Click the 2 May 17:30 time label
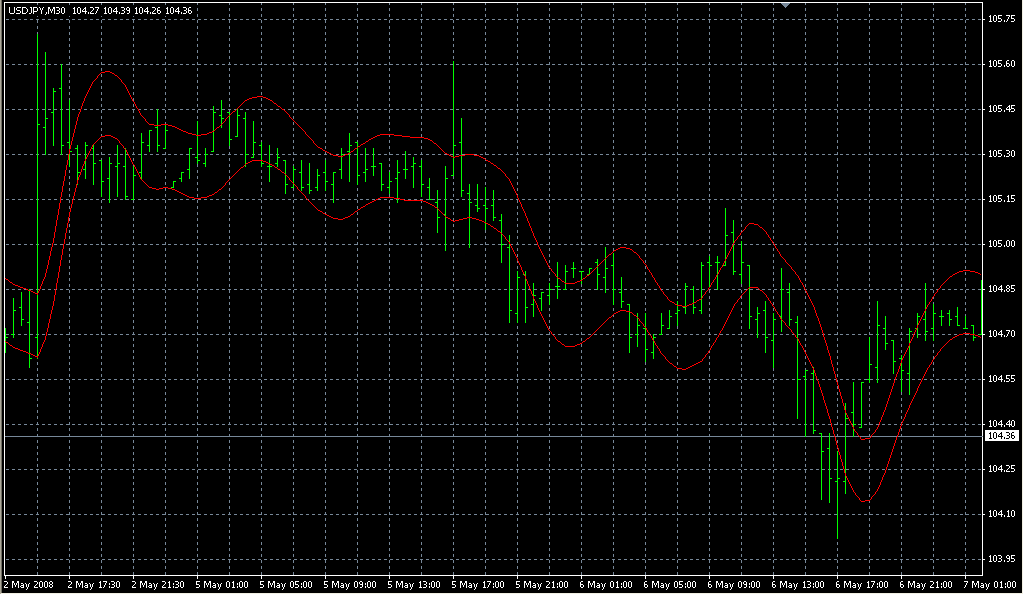Viewport: 1024px width, 594px height. pyautogui.click(x=94, y=583)
